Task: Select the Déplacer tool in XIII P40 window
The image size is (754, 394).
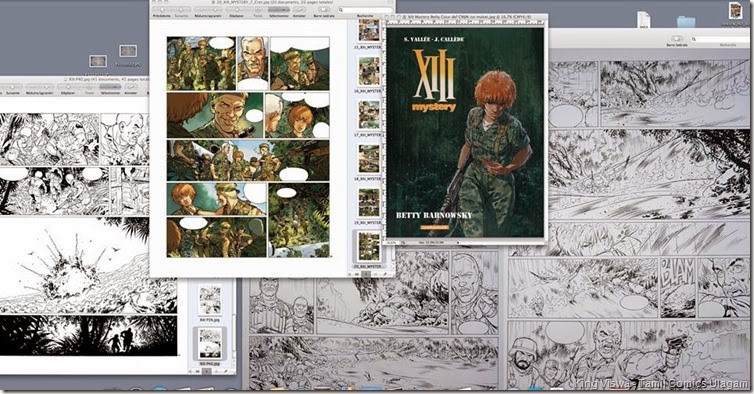Action: (x=68, y=88)
